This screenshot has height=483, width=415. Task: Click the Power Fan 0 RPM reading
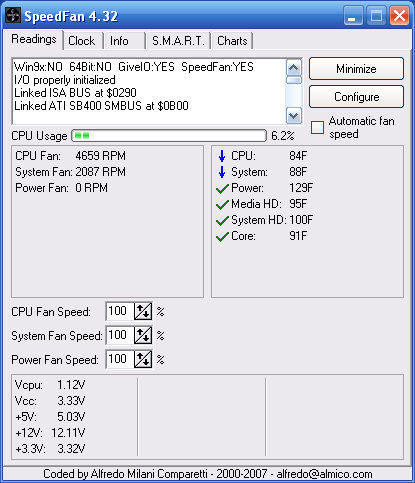[x=62, y=188]
